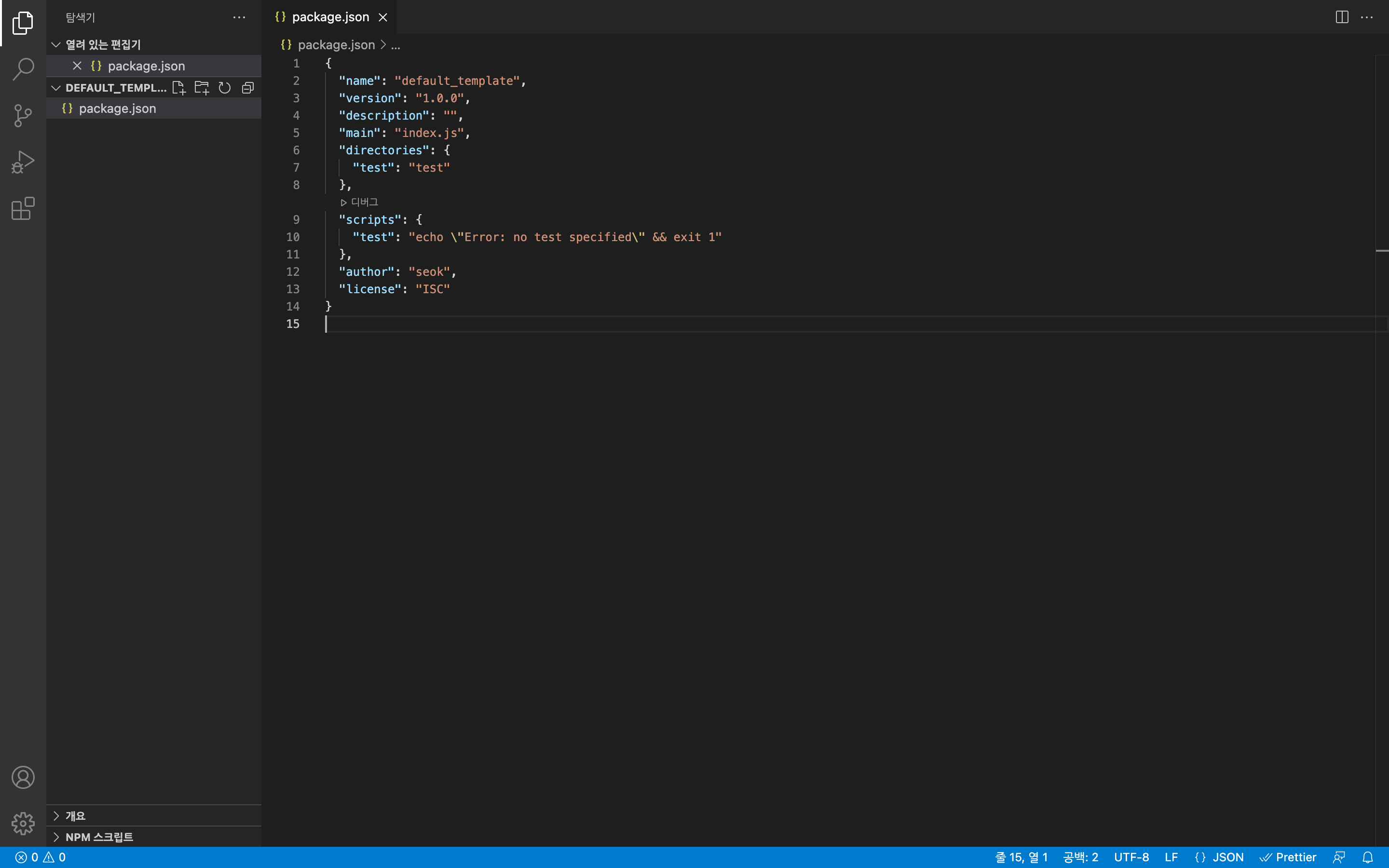Change indentation setting 공백: 2

[x=1080, y=857]
